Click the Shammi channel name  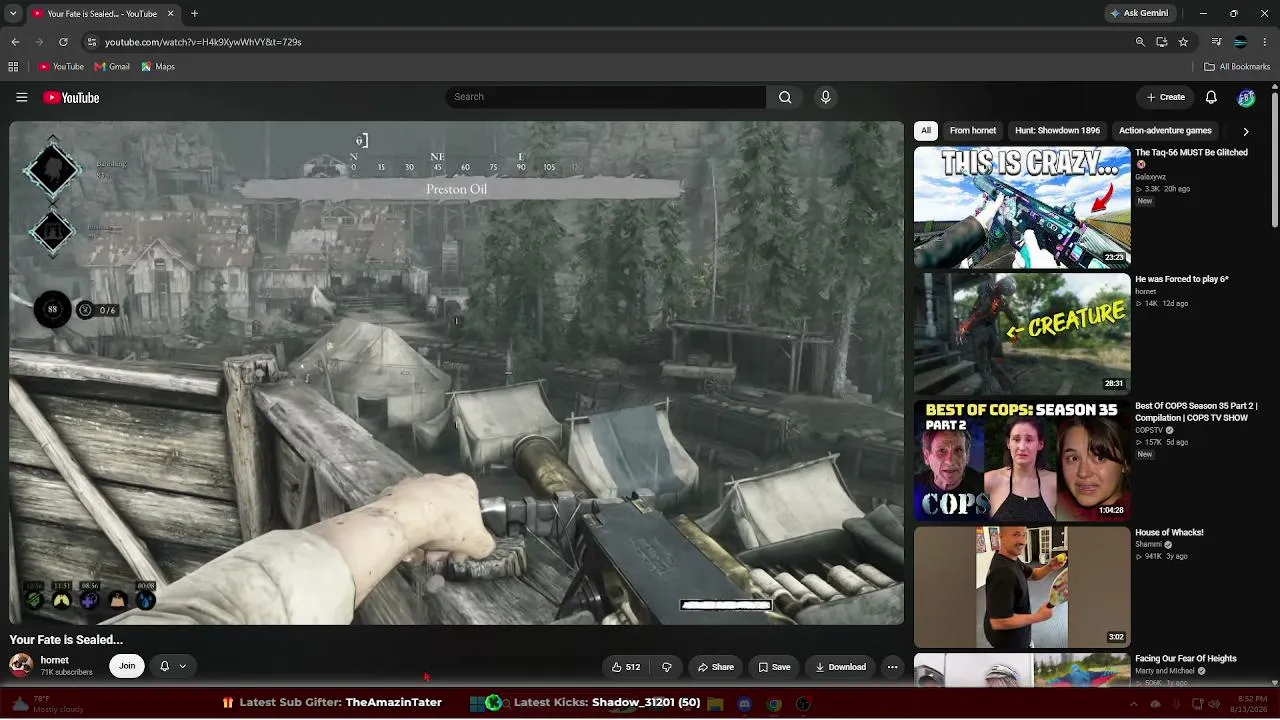pos(1149,544)
